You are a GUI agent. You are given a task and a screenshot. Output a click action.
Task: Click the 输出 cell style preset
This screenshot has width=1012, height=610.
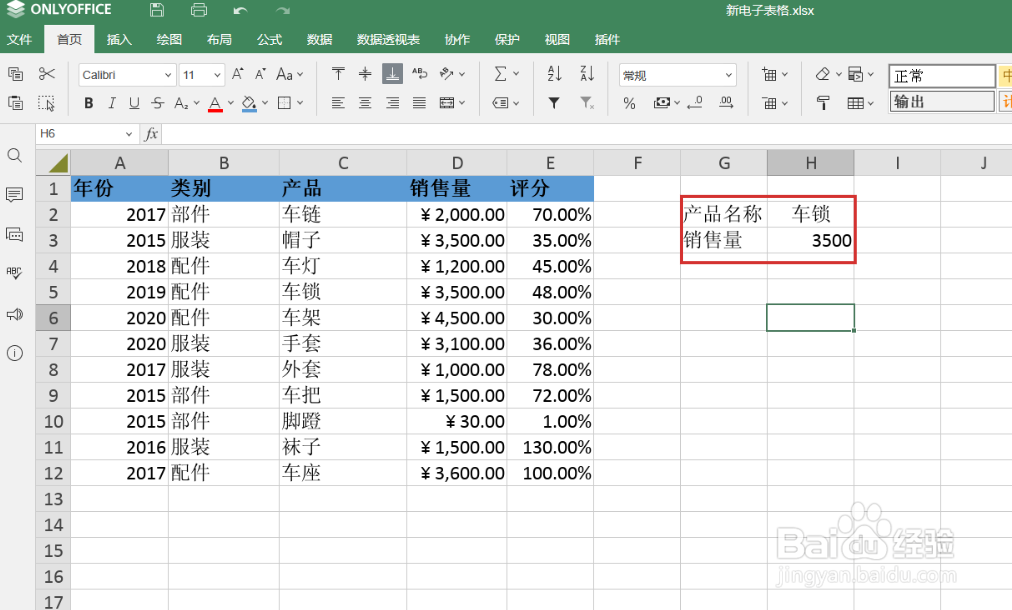[941, 101]
